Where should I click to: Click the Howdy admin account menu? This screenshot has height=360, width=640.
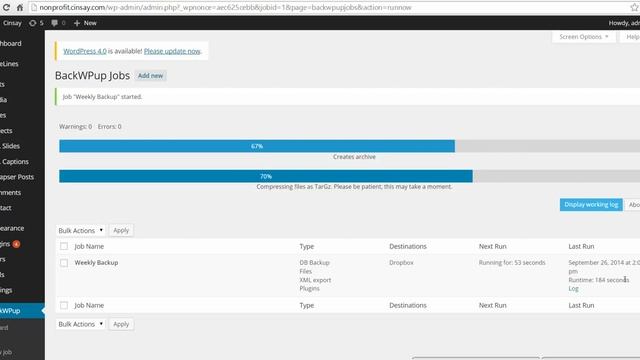[x=624, y=23]
